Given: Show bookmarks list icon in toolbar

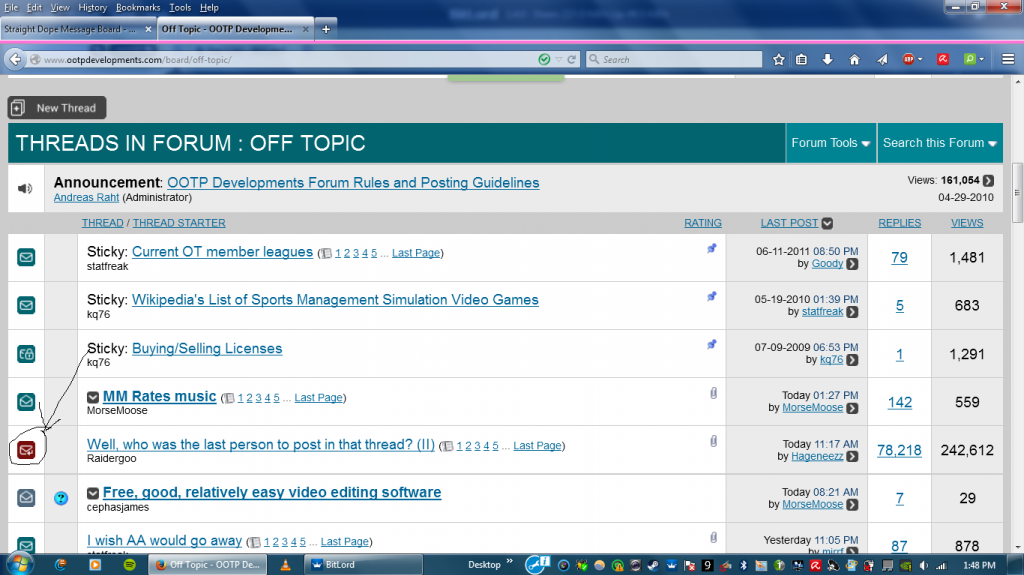Looking at the screenshot, I should [801, 59].
